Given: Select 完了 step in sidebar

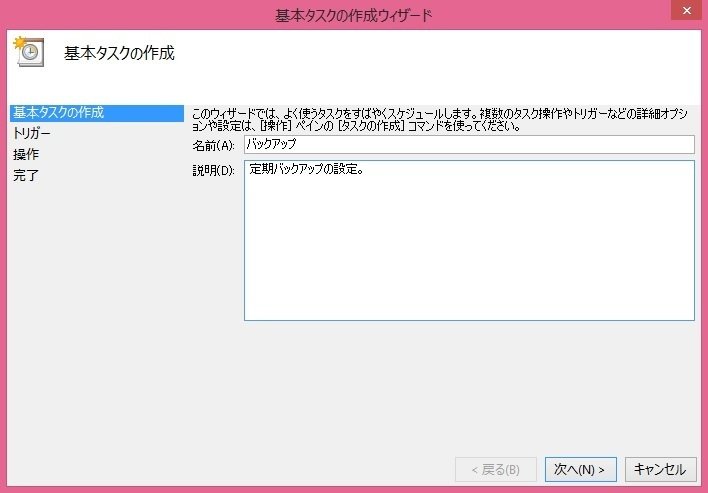Looking at the screenshot, I should click(26, 175).
